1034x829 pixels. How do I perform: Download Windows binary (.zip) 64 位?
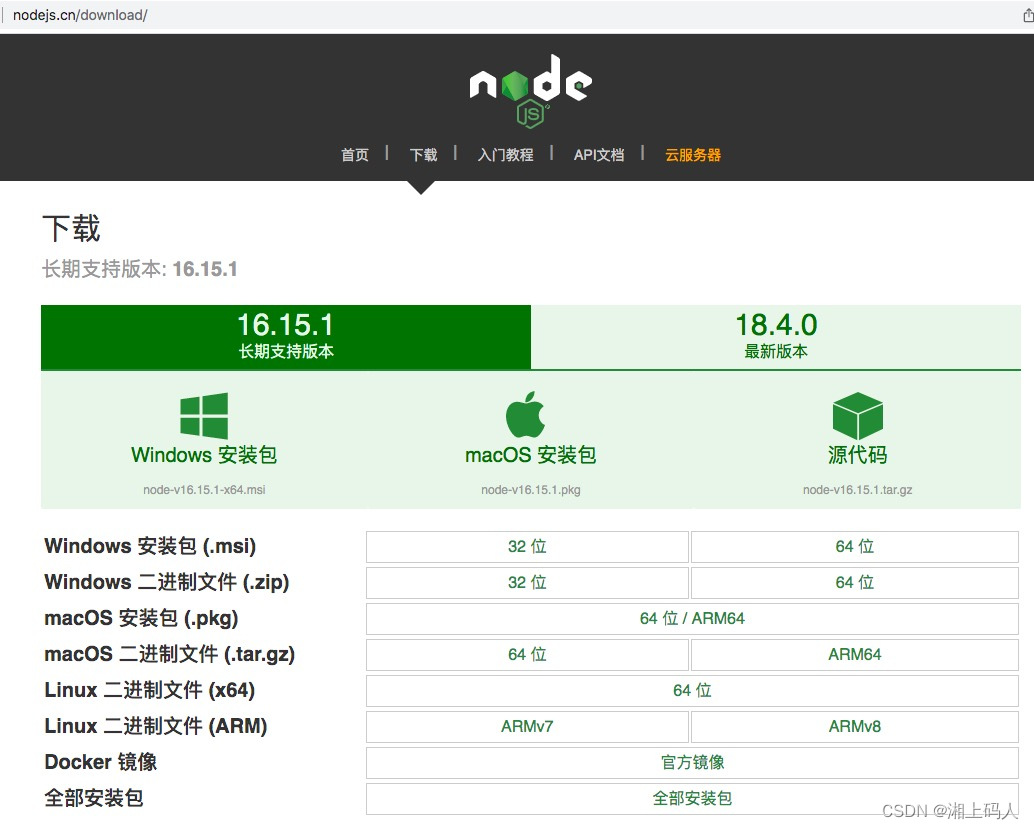(x=855, y=583)
